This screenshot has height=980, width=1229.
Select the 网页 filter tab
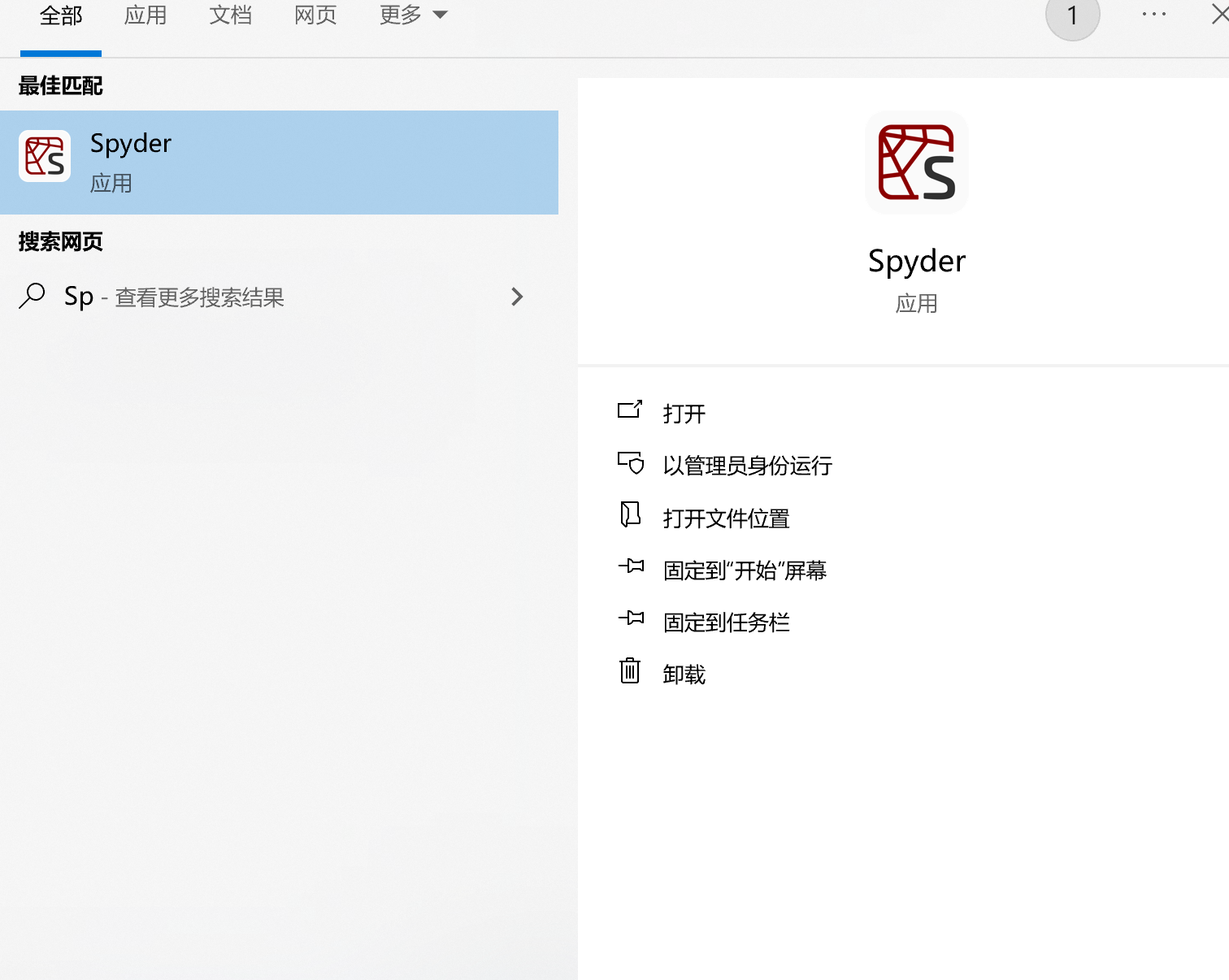[x=315, y=14]
